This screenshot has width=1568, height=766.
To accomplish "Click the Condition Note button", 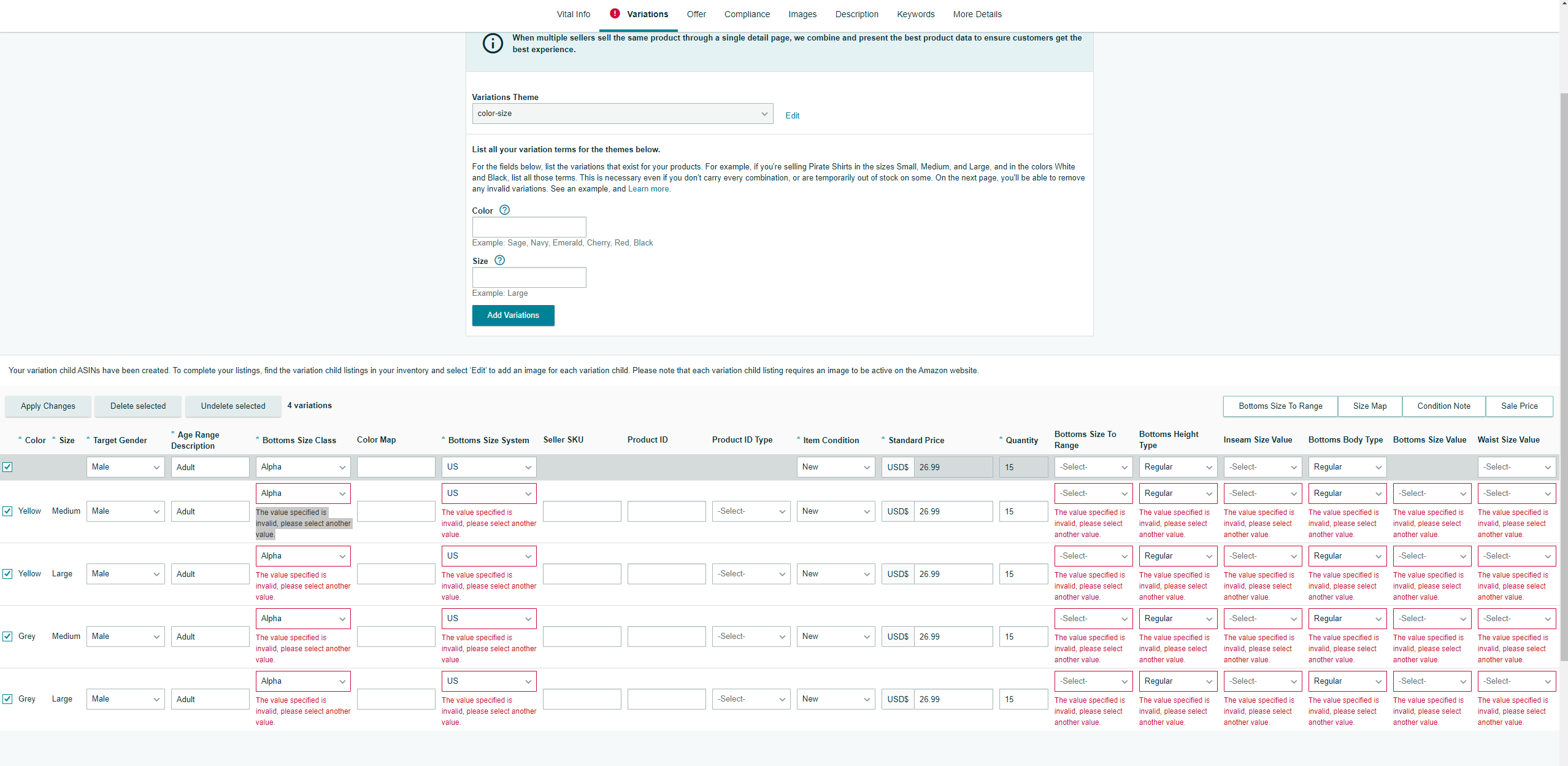I will (x=1444, y=406).
